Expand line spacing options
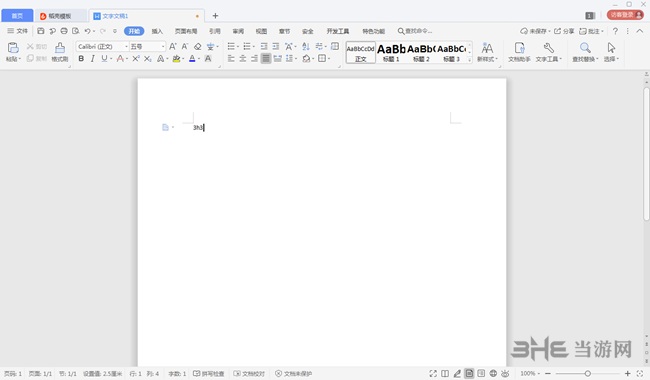Image resolution: width=650 pixels, height=380 pixels. coord(296,58)
